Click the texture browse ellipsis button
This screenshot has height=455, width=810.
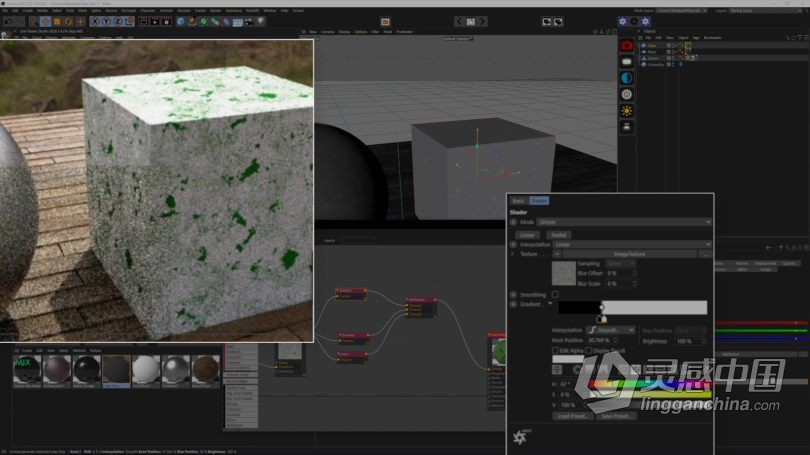click(x=705, y=254)
